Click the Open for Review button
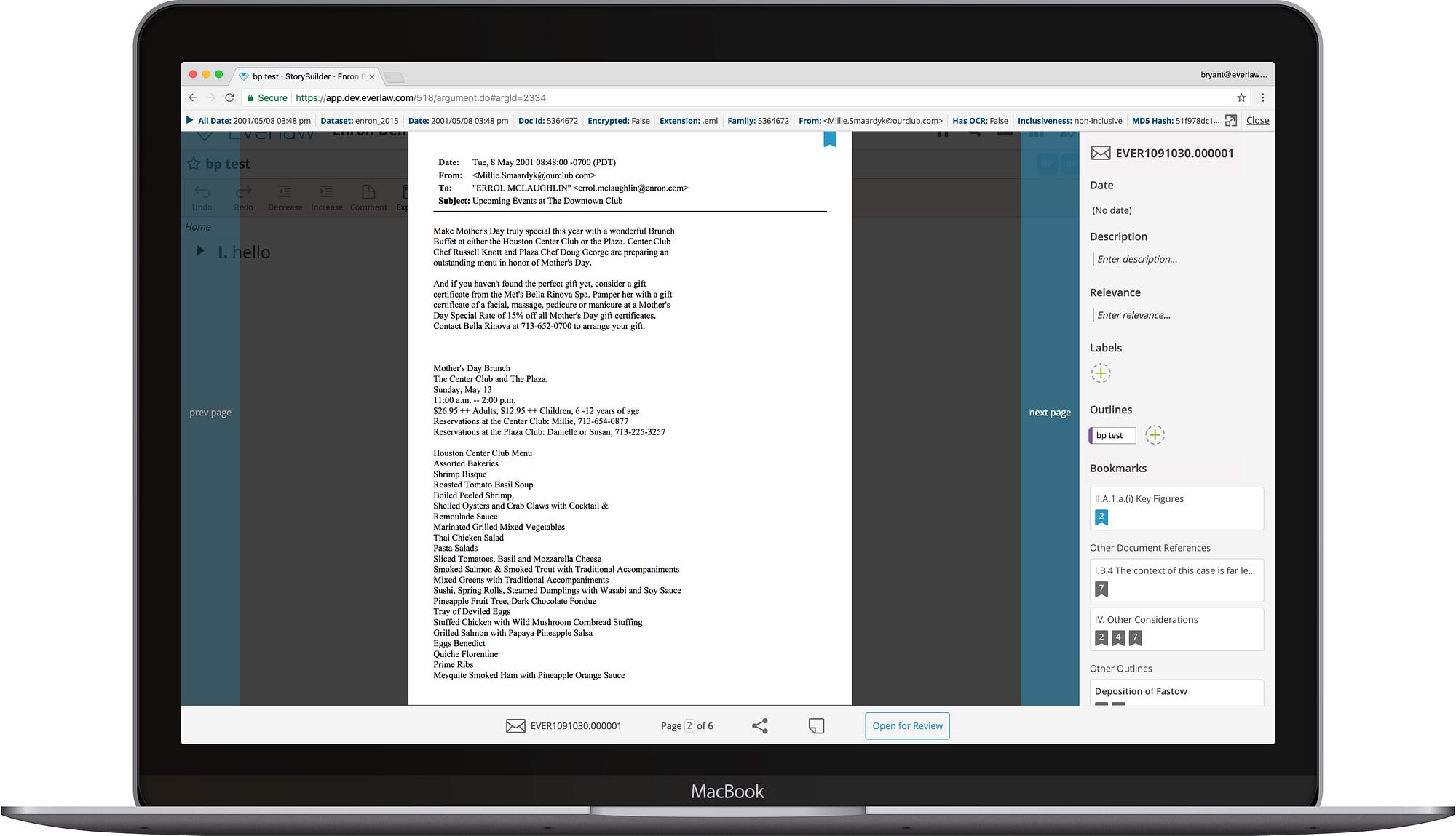This screenshot has height=836, width=1456. point(907,725)
